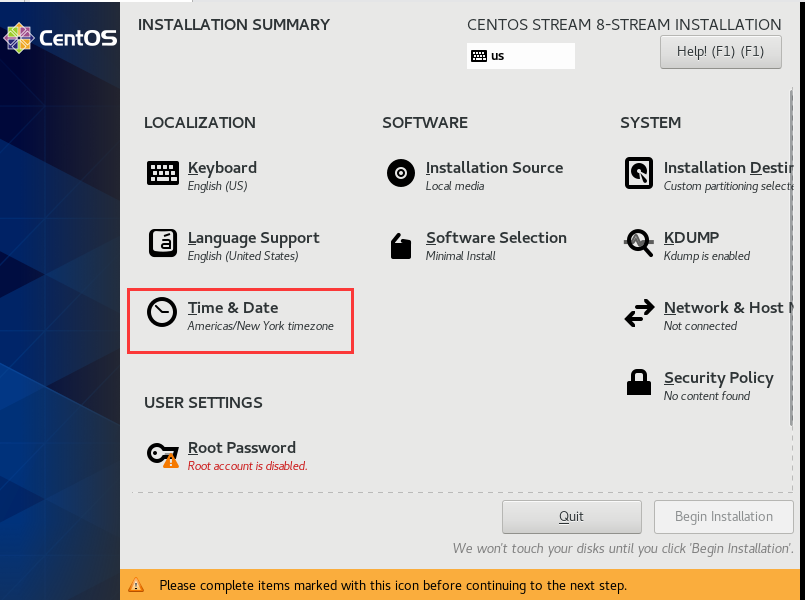The width and height of the screenshot is (805, 600).
Task: Open the Time & Date settings link
Action: (x=233, y=307)
